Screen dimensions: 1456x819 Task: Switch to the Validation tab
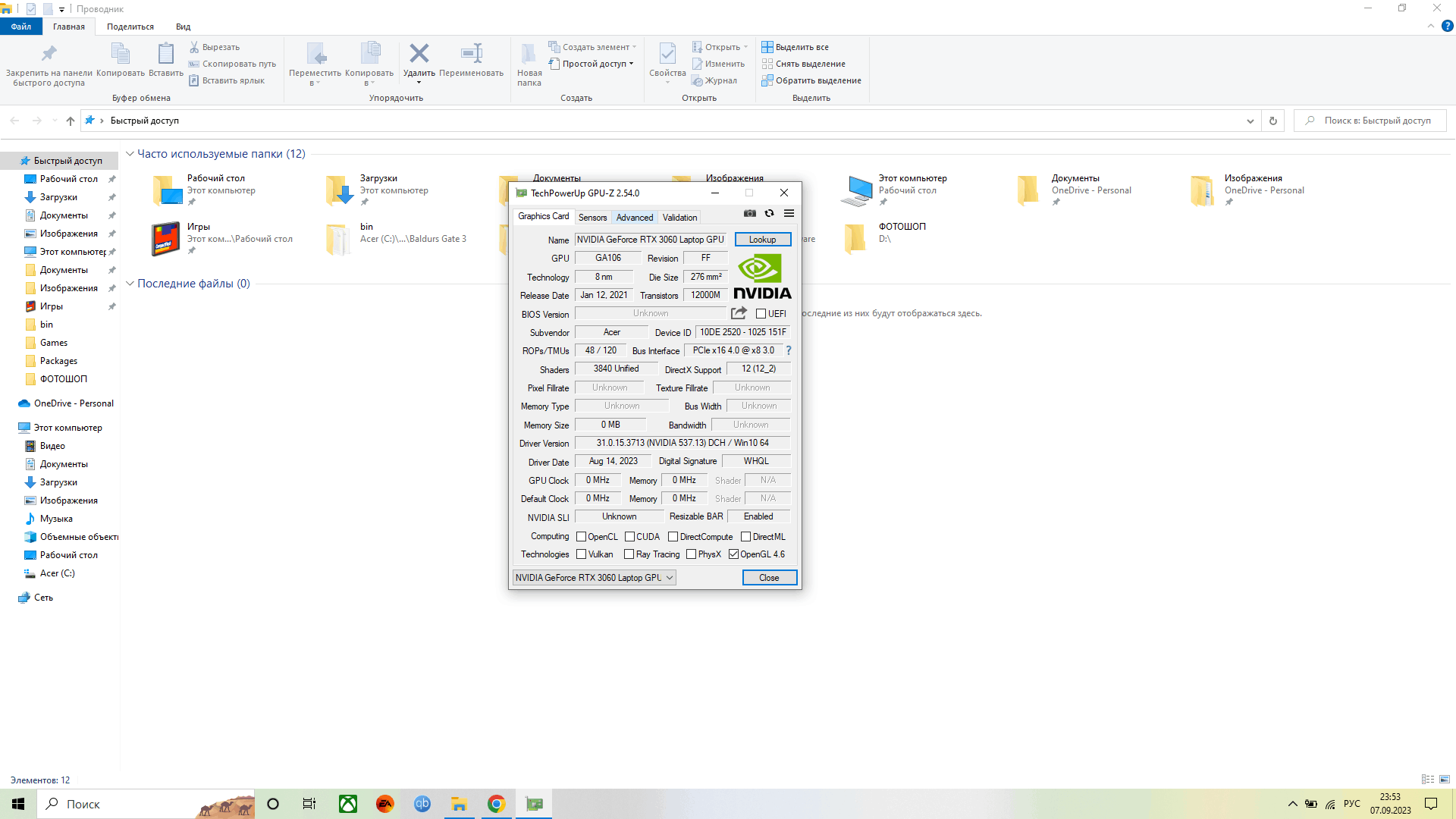tap(679, 217)
